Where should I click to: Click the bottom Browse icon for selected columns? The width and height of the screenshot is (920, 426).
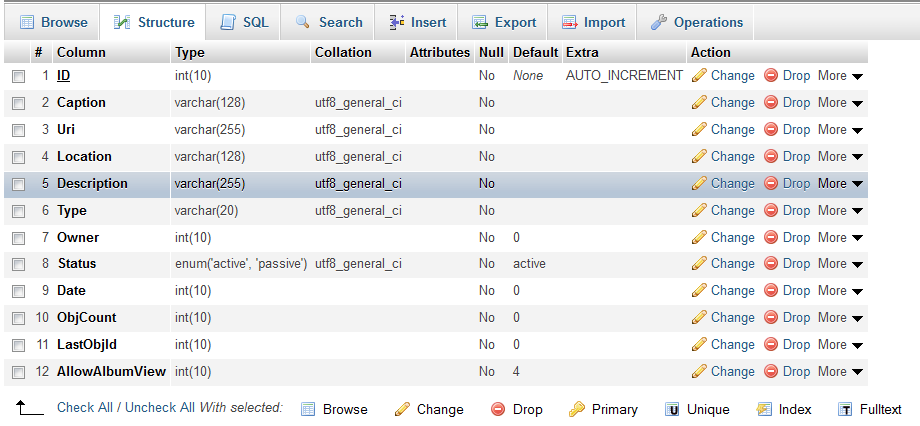(x=308, y=409)
